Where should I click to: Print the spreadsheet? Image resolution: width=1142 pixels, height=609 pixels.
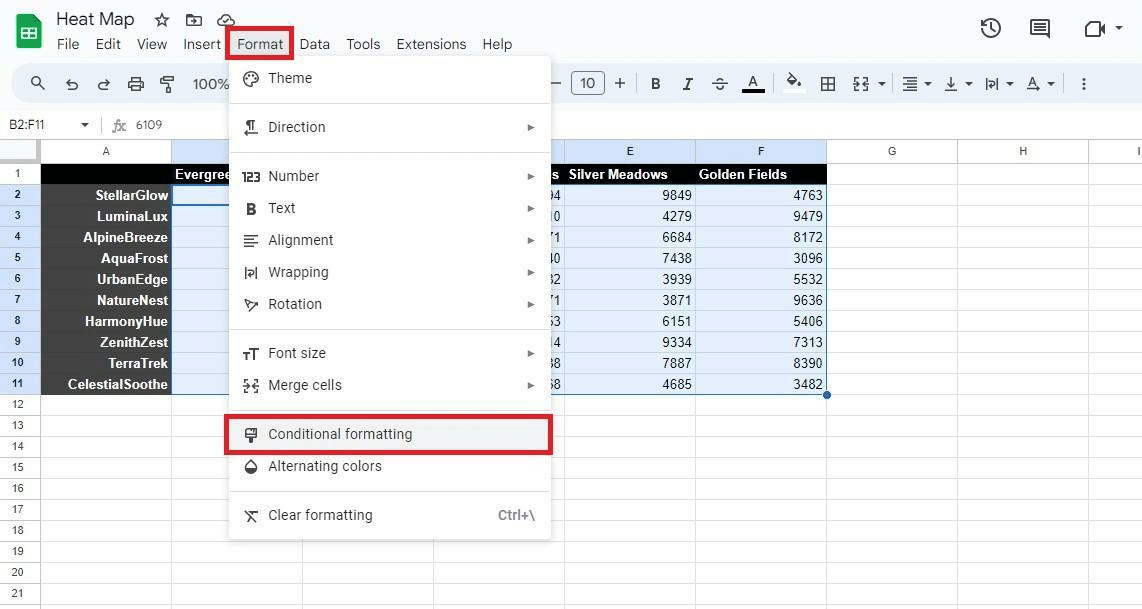135,84
